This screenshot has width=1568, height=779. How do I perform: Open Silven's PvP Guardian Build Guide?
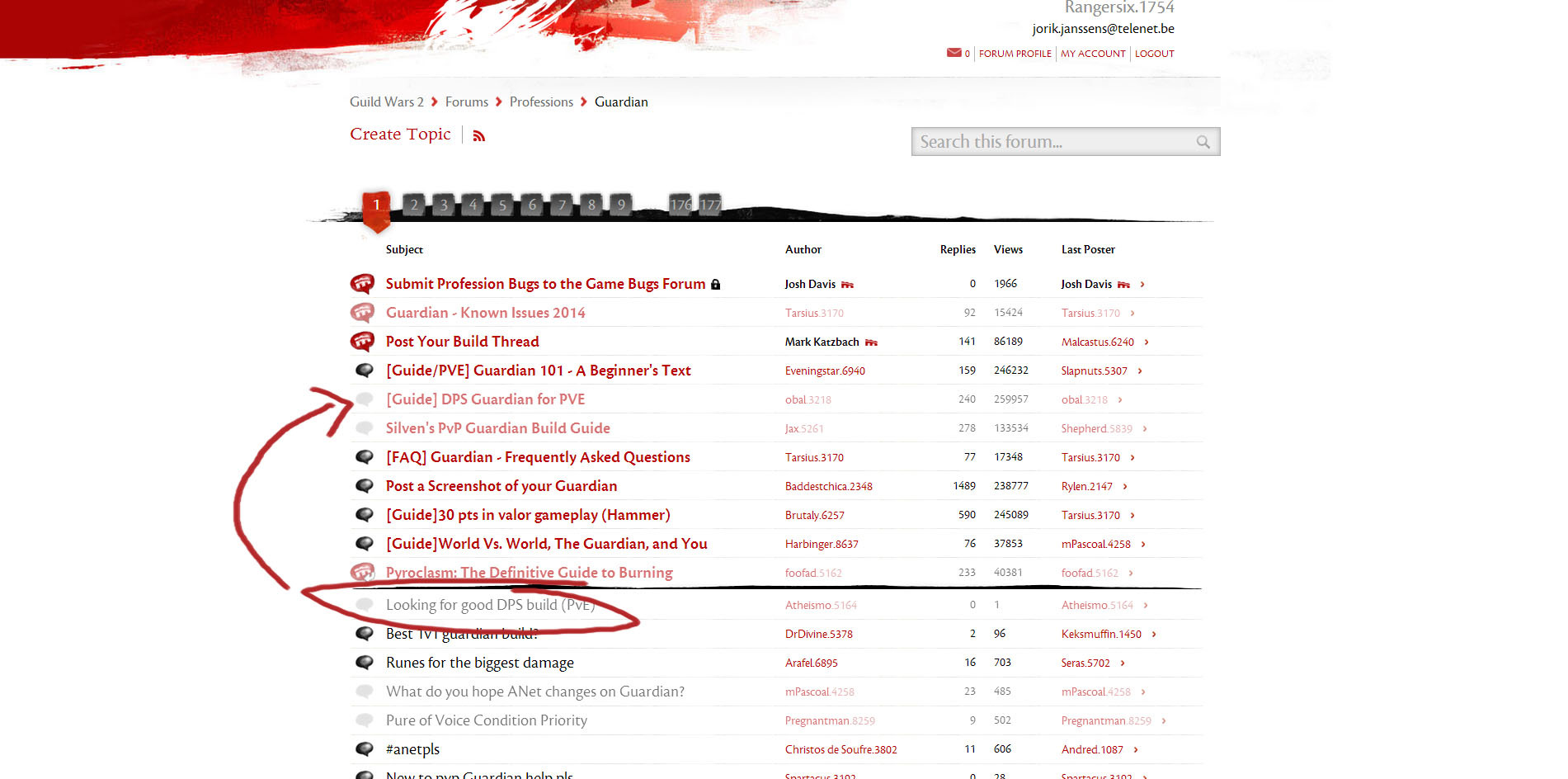click(498, 428)
